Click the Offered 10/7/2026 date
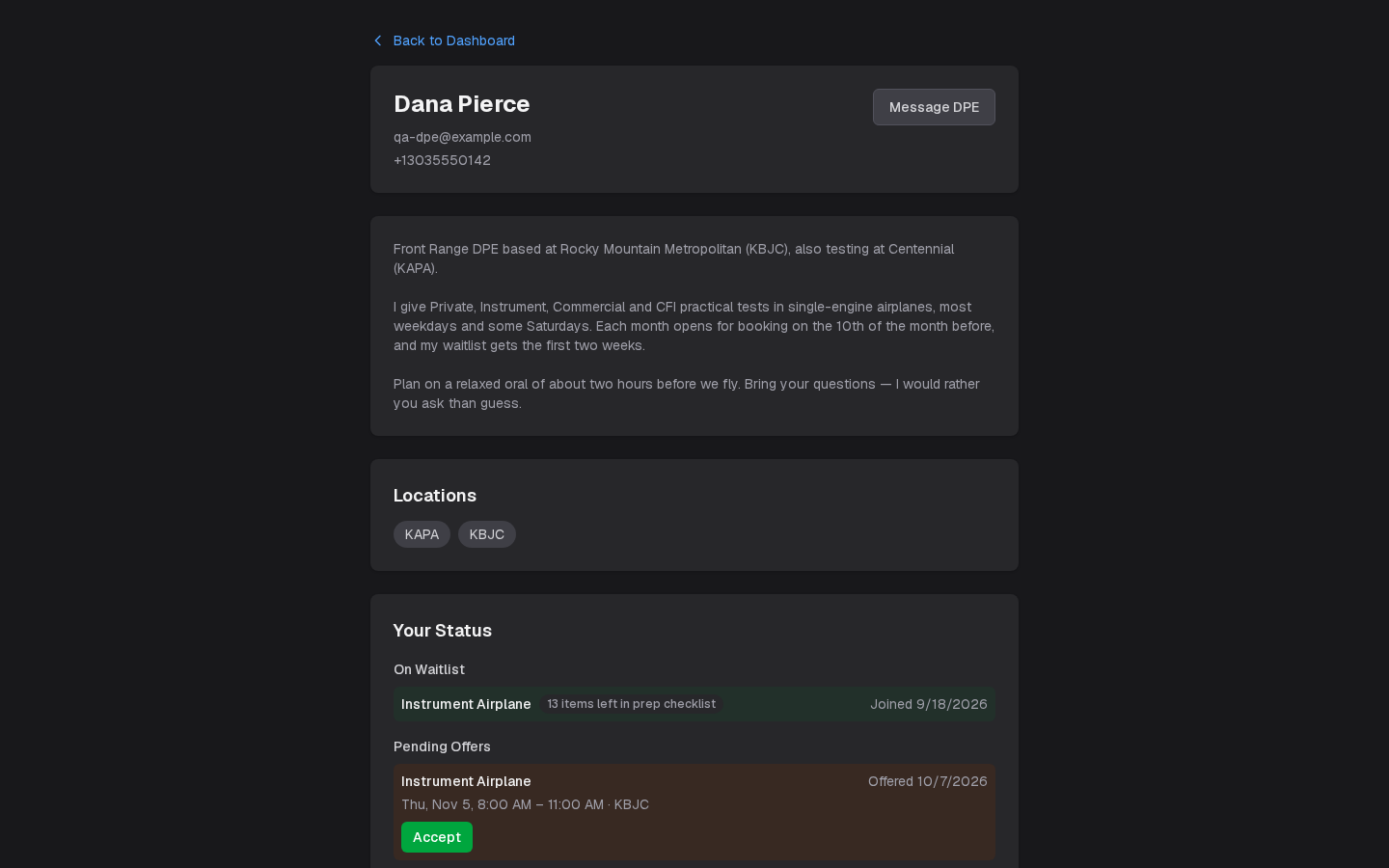1389x868 pixels. pos(928,781)
